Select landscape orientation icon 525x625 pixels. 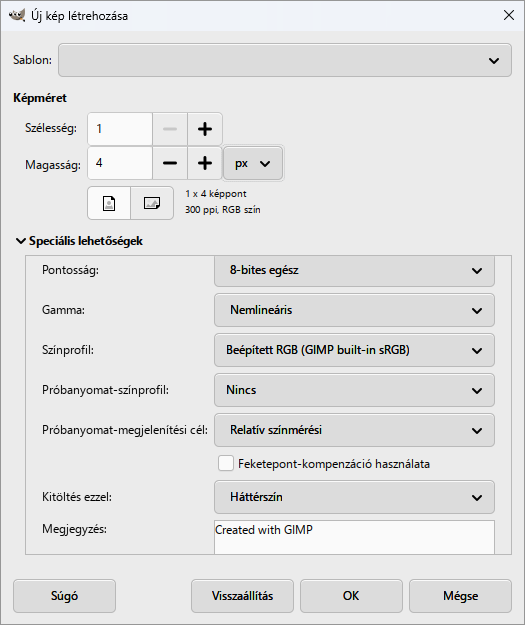click(152, 203)
